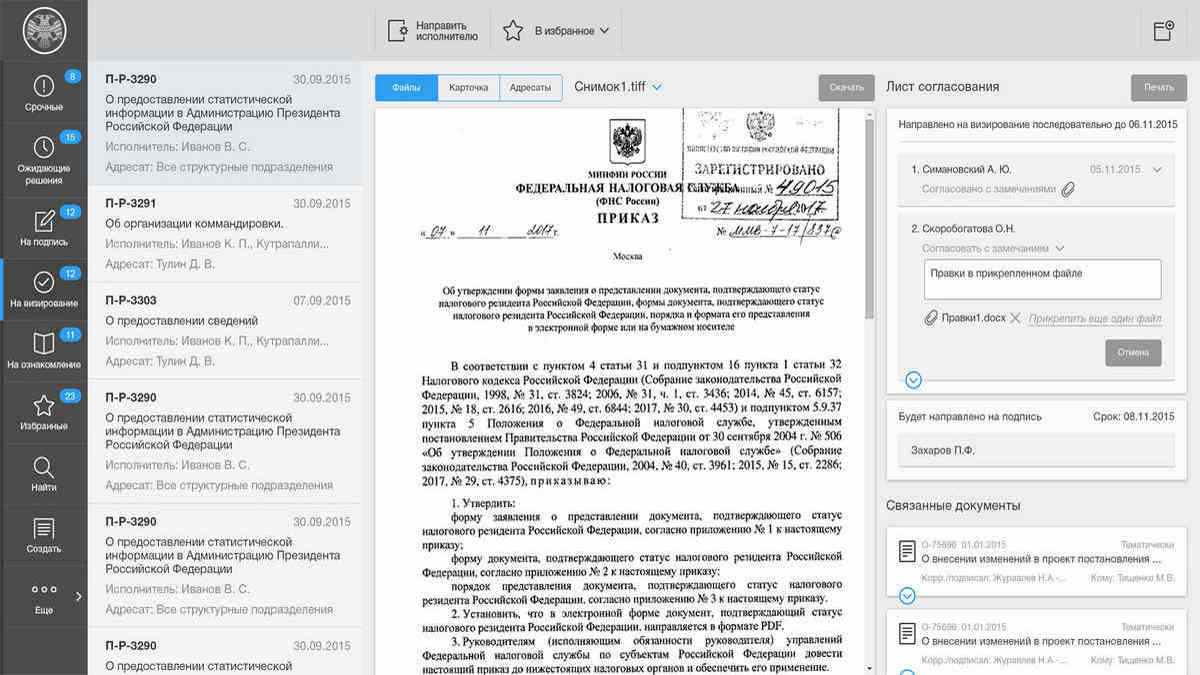Click the comment text field Правки в прикрепленном файле
The height and width of the screenshot is (675, 1200).
point(1042,279)
